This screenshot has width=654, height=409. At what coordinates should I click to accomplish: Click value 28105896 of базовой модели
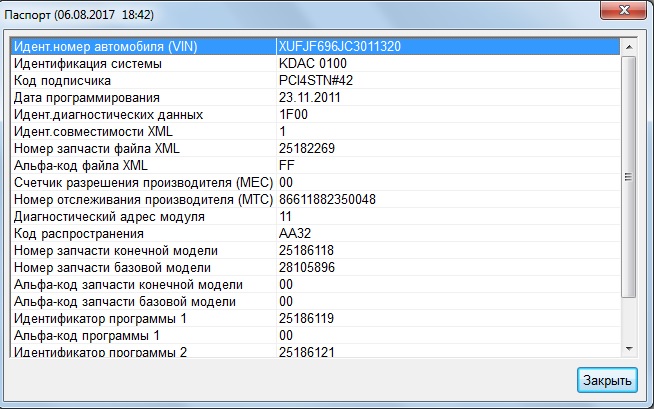[x=306, y=267]
